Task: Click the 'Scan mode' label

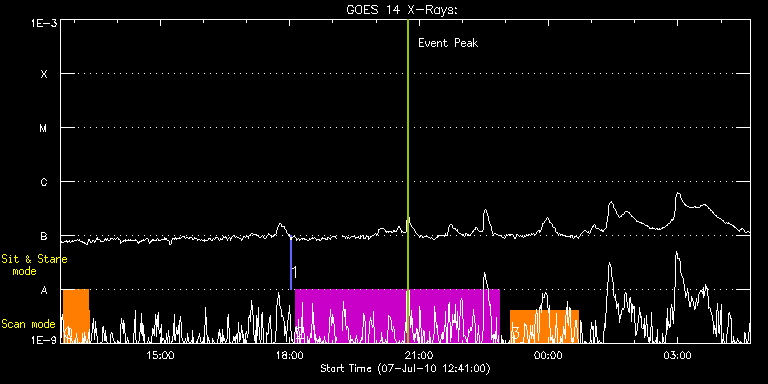Action: coord(28,324)
